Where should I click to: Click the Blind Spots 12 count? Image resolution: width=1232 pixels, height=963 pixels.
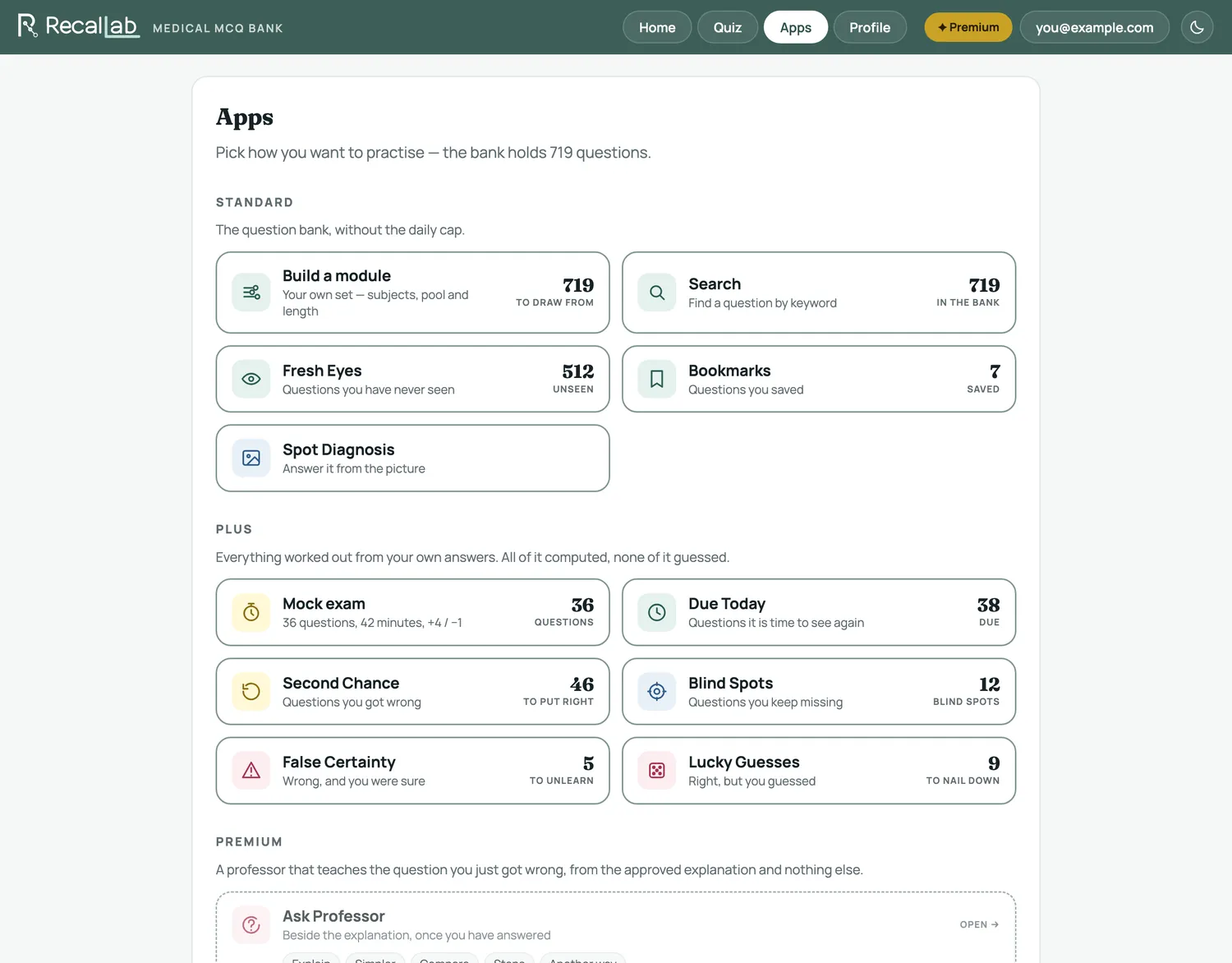tap(967, 691)
